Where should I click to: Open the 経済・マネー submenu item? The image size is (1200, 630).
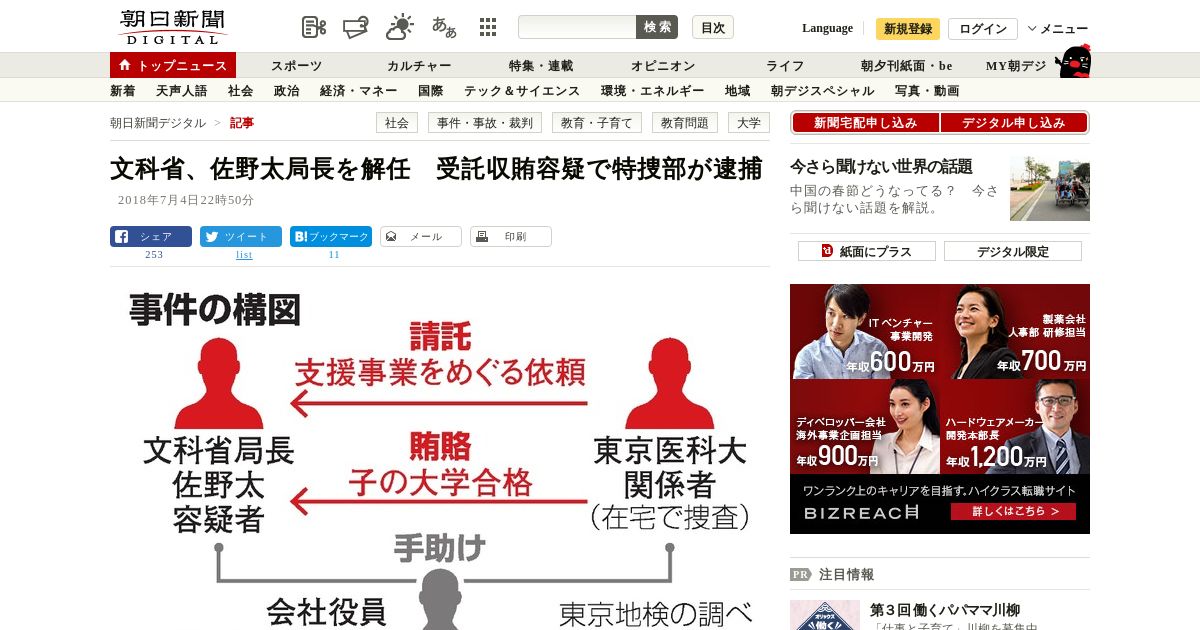click(x=359, y=91)
